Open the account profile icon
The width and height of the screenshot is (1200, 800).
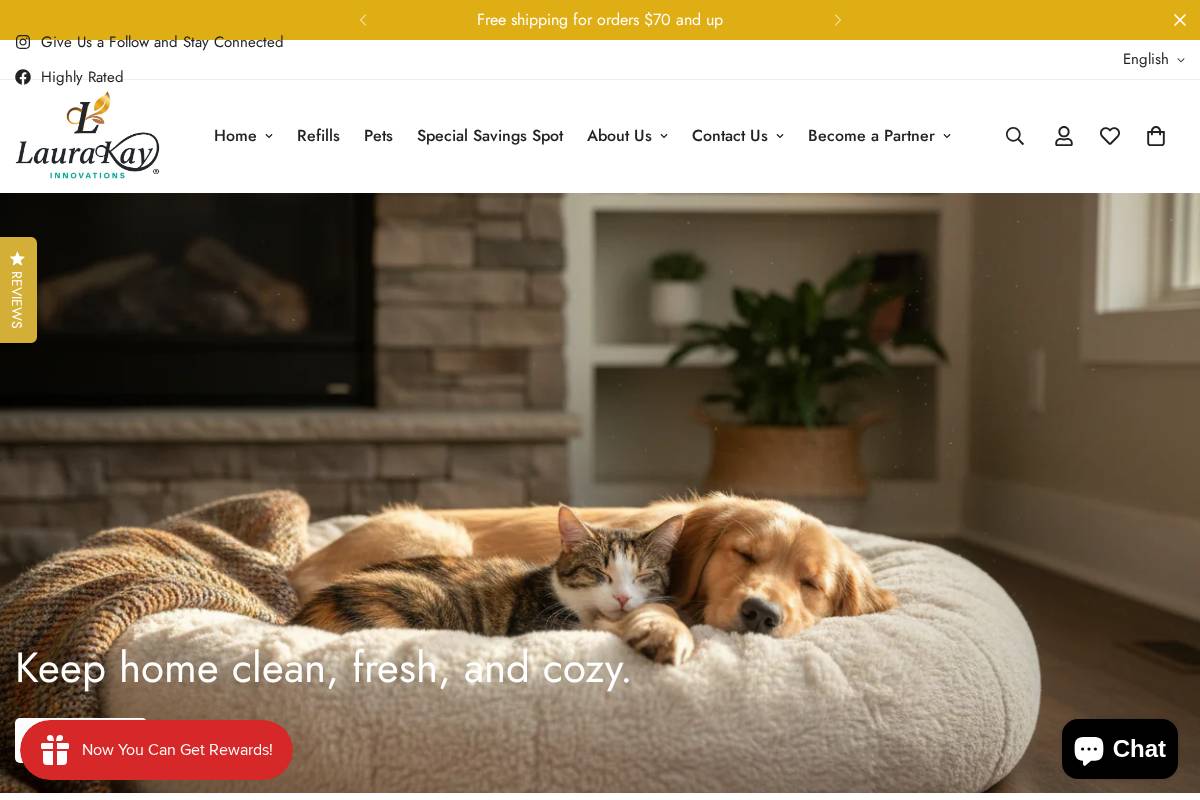1064,136
